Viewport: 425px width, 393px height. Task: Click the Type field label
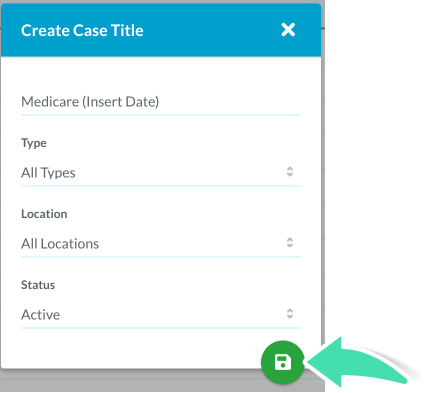coord(34,143)
